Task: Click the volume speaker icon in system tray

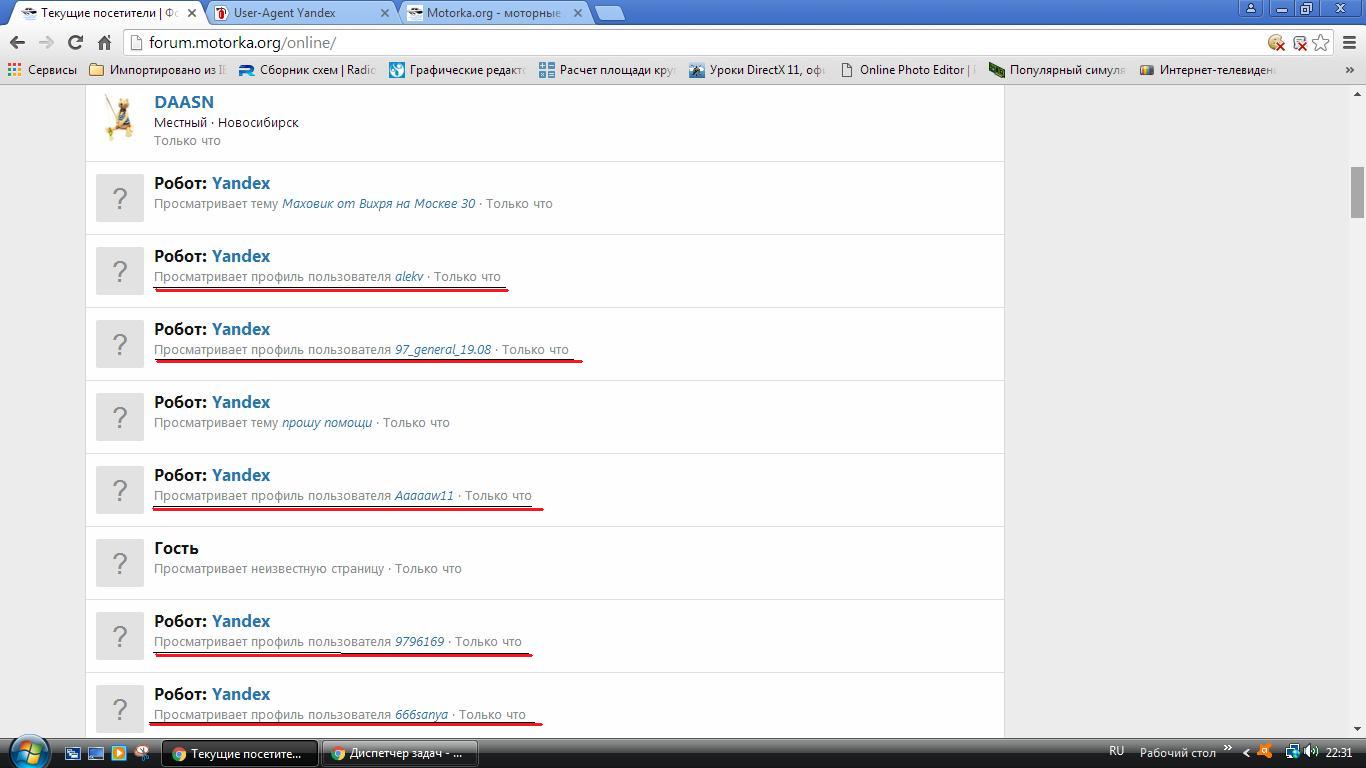Action: tap(1311, 752)
